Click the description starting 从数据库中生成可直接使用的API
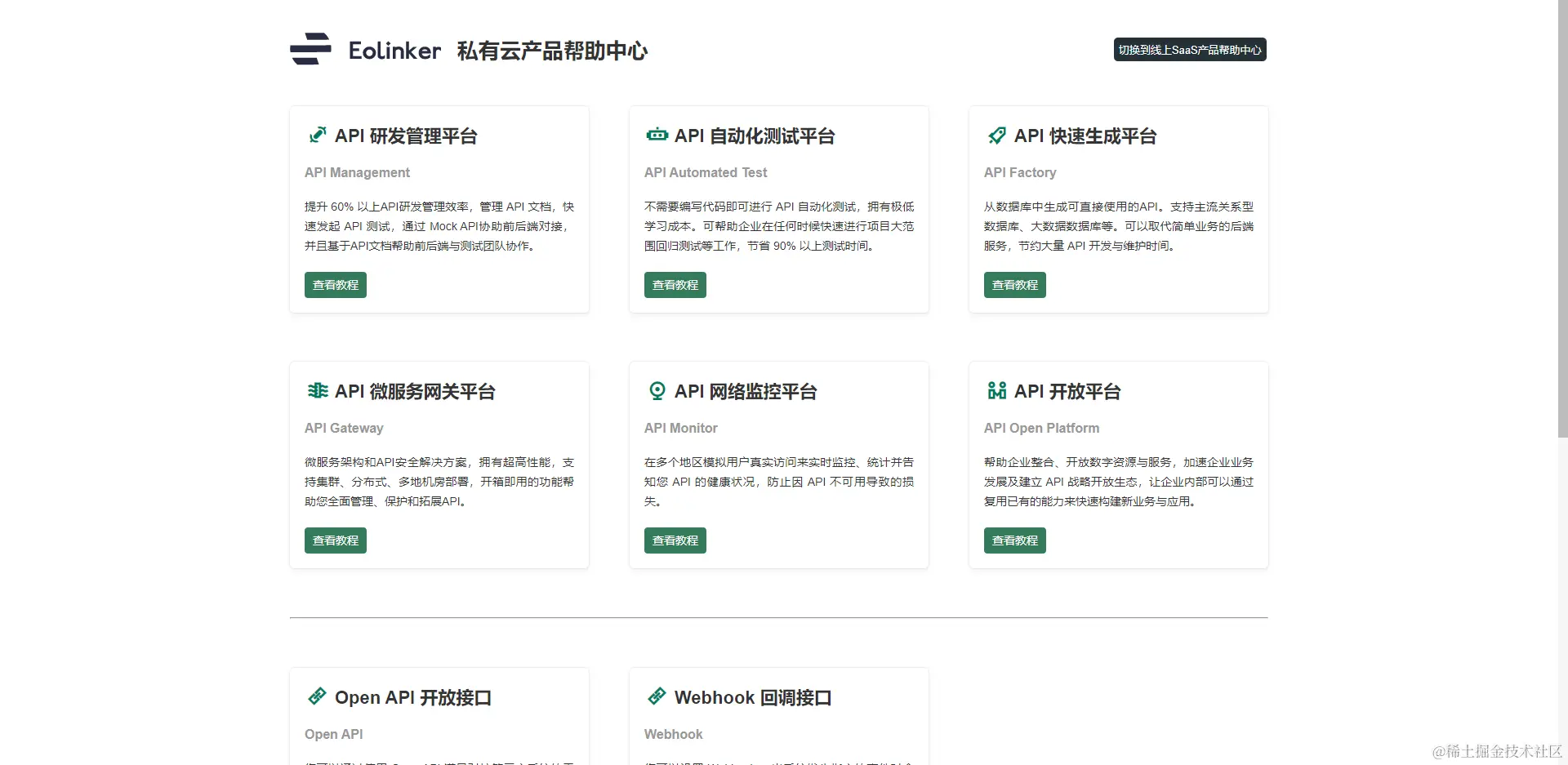 tap(1119, 226)
